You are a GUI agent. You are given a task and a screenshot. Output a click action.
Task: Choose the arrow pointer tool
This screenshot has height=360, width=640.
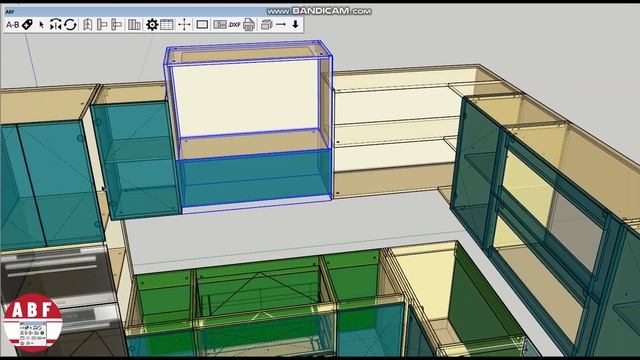coord(41,25)
